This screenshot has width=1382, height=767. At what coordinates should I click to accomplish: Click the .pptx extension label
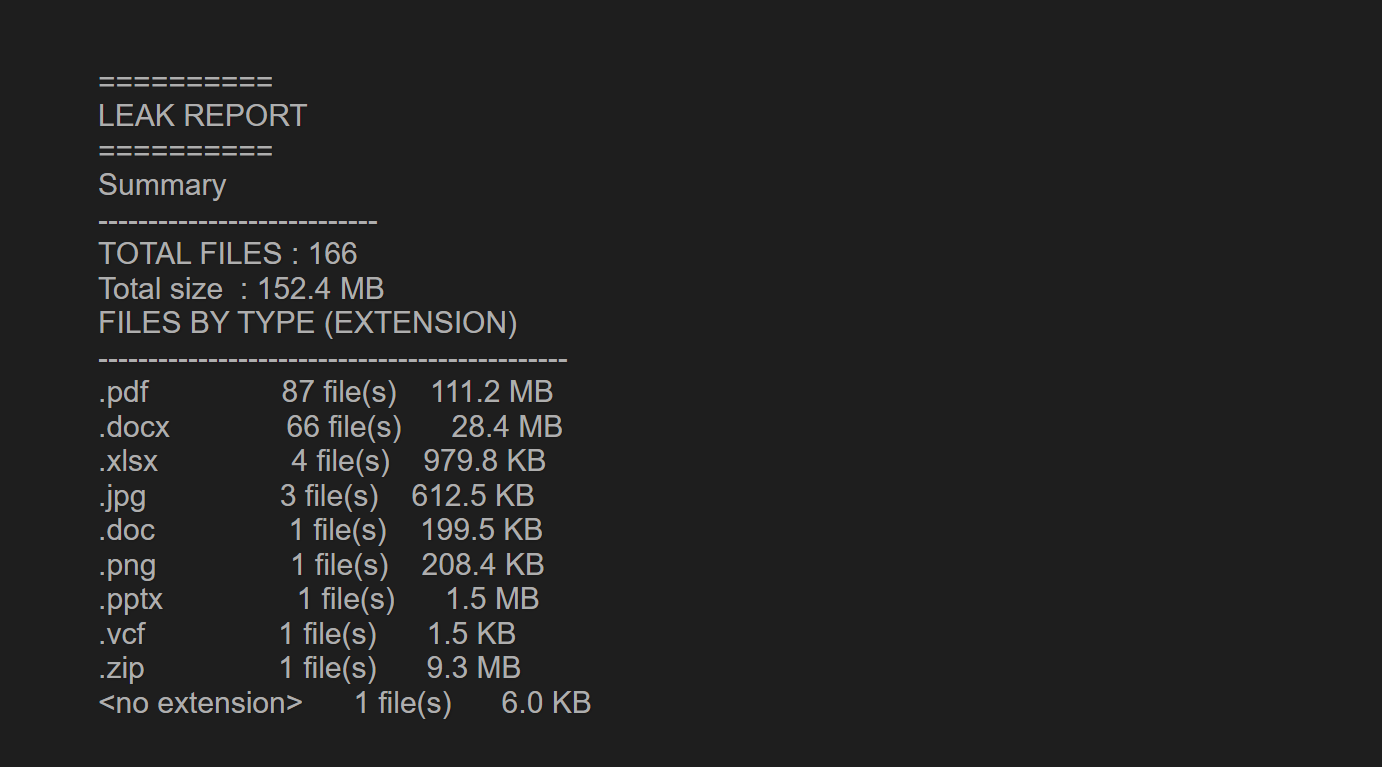(130, 599)
